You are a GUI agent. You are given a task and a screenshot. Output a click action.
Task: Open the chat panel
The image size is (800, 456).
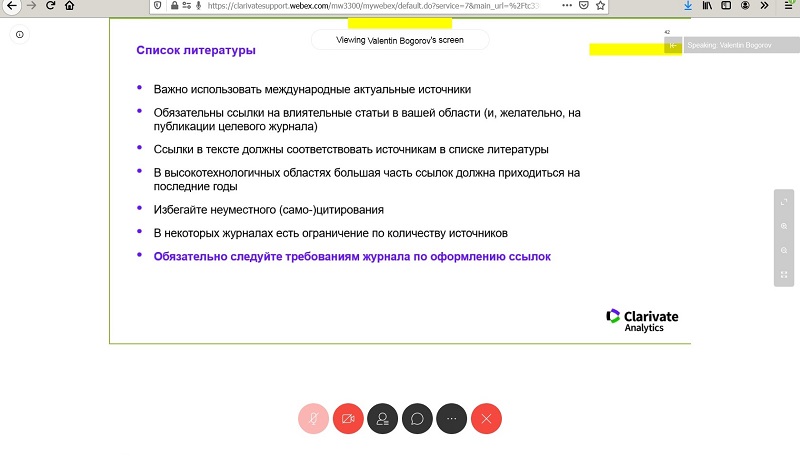click(417, 419)
